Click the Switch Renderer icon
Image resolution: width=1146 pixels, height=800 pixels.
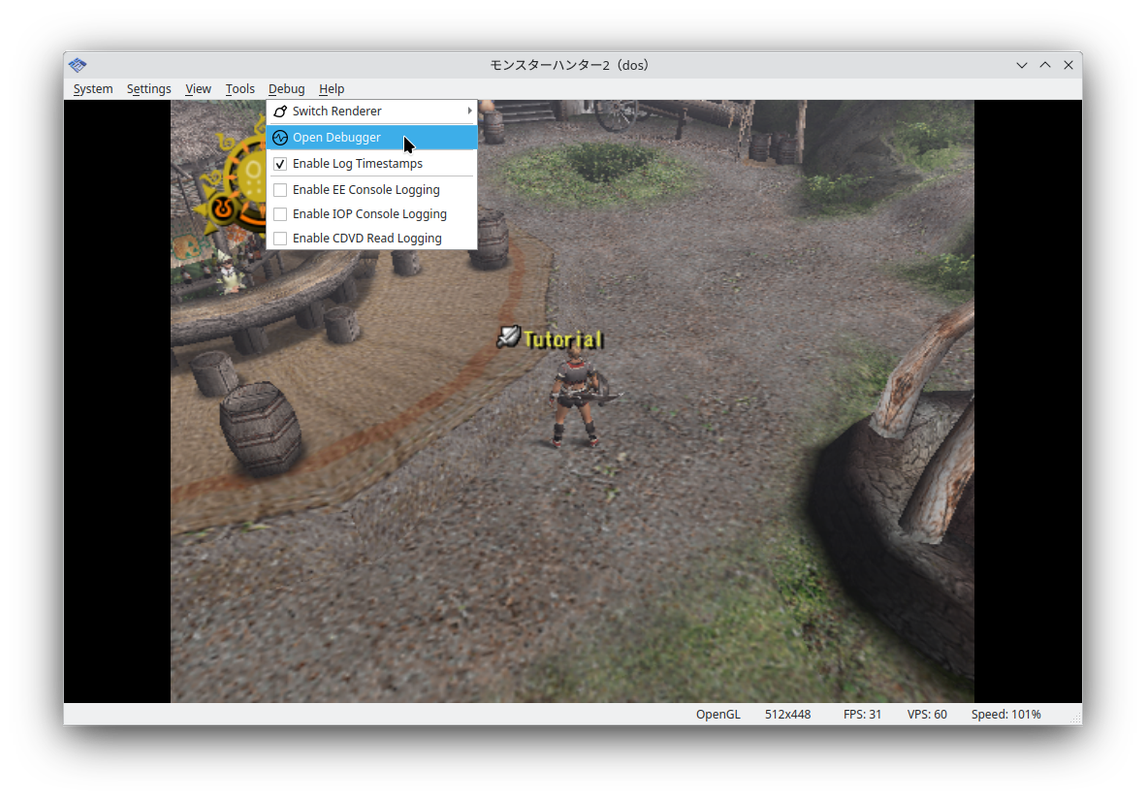point(280,111)
